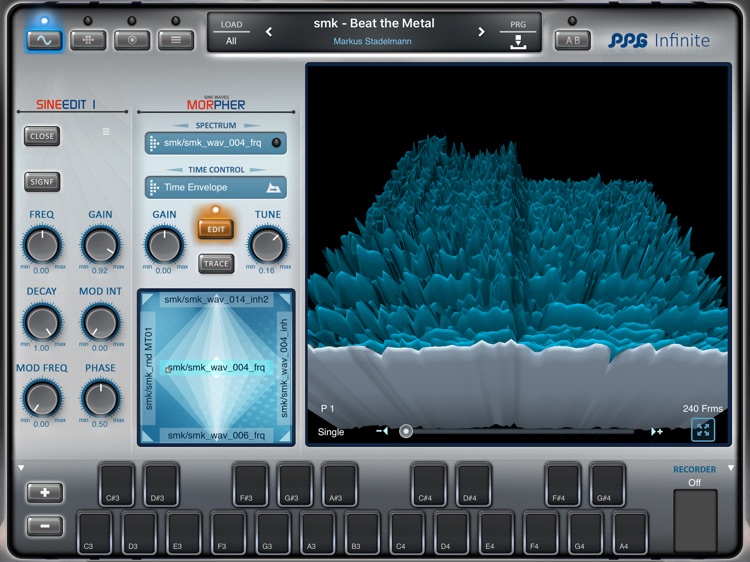Open the grid dots matrix page
The width and height of the screenshot is (750, 562).
(88, 40)
